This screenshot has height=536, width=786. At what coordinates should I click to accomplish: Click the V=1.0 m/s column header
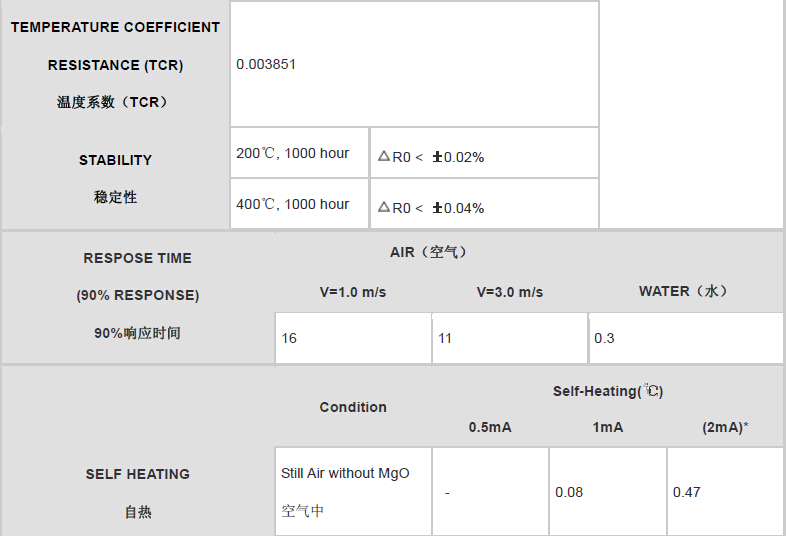coord(353,292)
